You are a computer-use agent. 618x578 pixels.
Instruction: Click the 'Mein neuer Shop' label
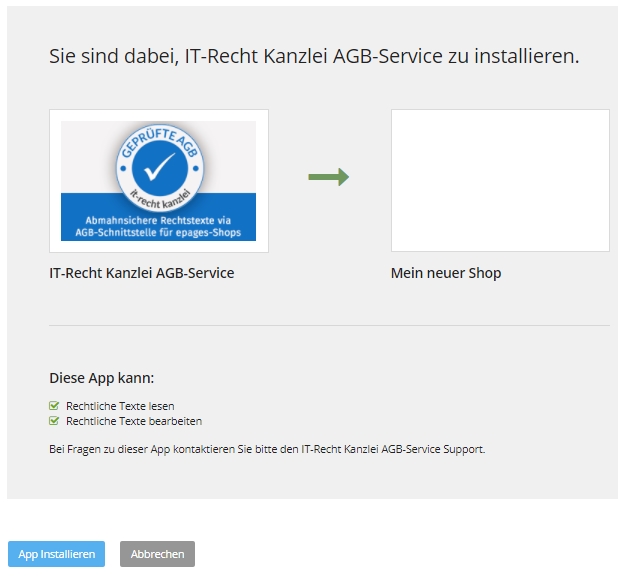(446, 273)
